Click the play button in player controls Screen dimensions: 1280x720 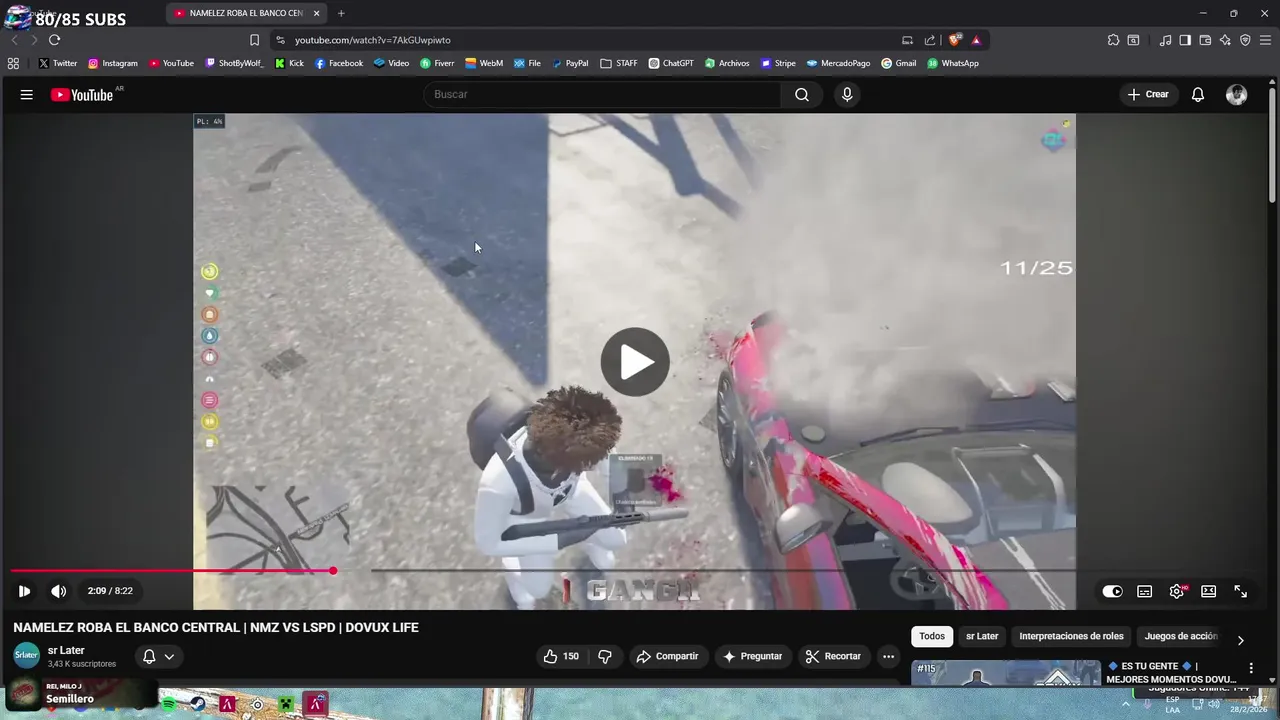click(24, 591)
